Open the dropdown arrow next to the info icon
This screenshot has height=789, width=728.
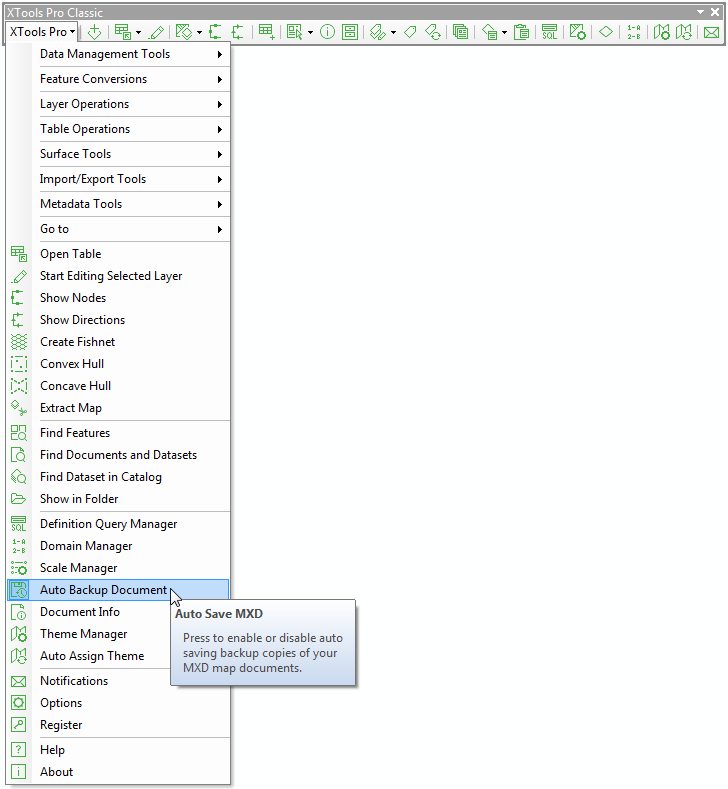[x=310, y=32]
